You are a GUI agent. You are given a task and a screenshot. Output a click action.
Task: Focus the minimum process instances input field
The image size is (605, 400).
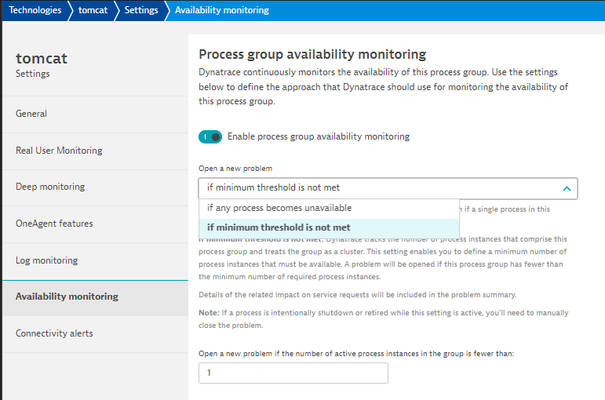(x=293, y=373)
